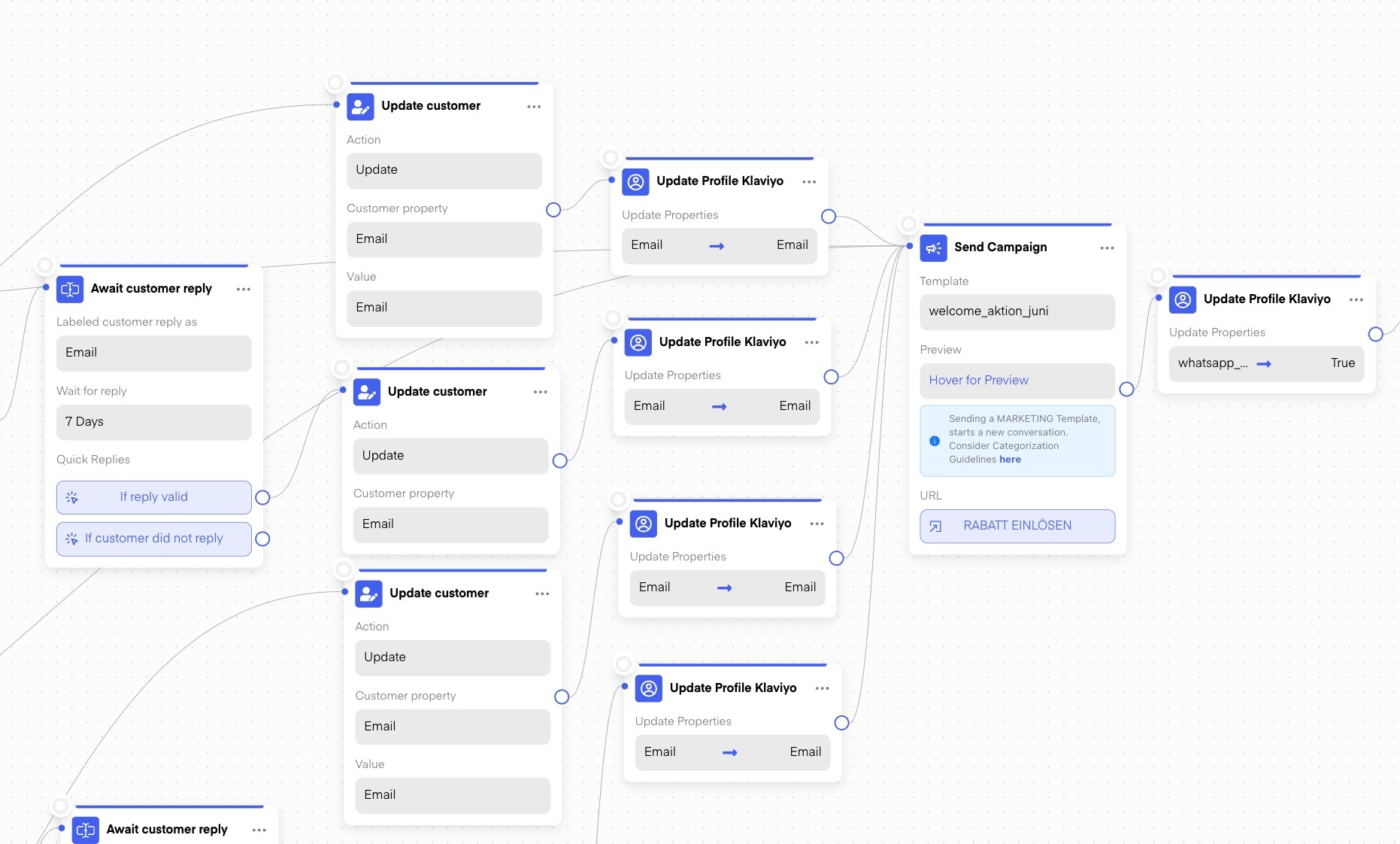Click the sparkle icon in If reply valid
1400x844 pixels.
[x=72, y=498]
